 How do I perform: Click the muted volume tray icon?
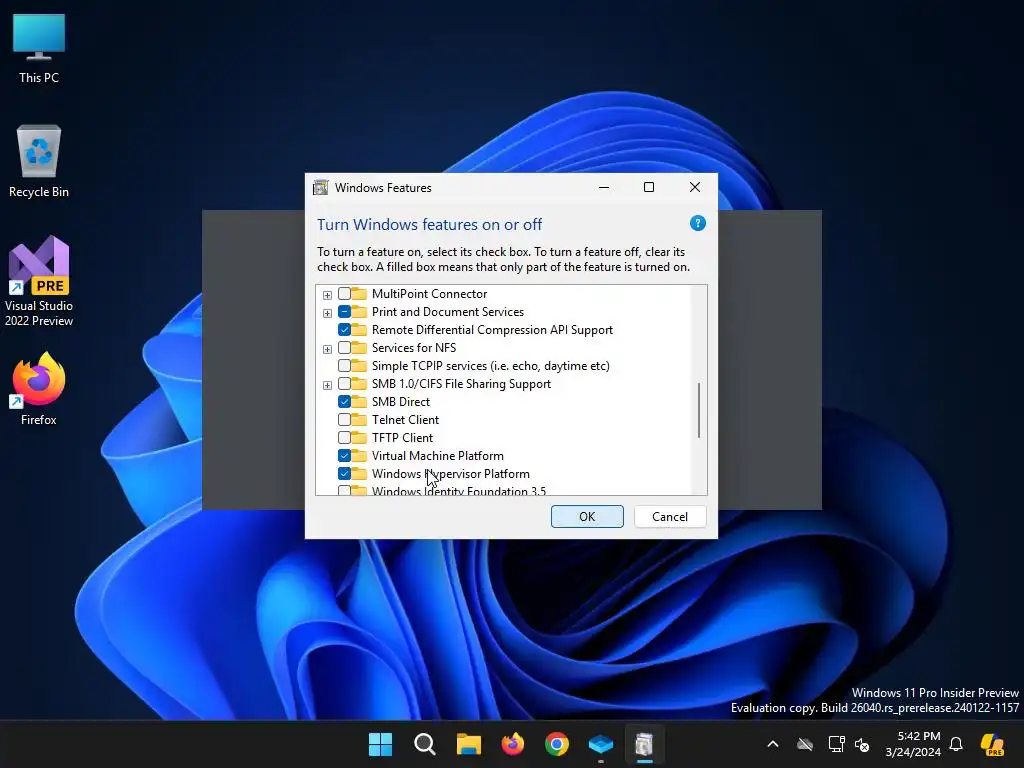pos(862,744)
